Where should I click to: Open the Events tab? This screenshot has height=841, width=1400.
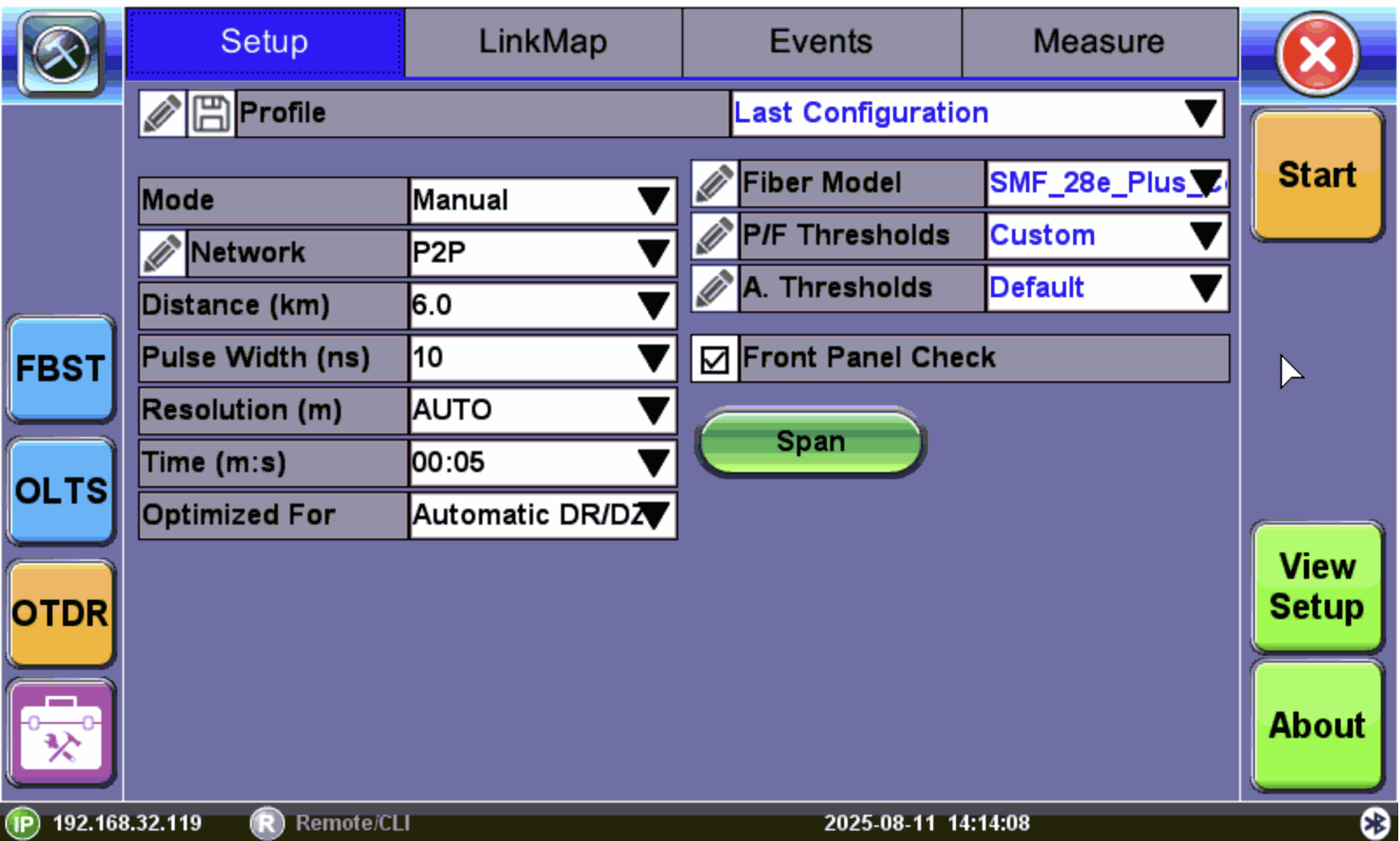(x=821, y=42)
